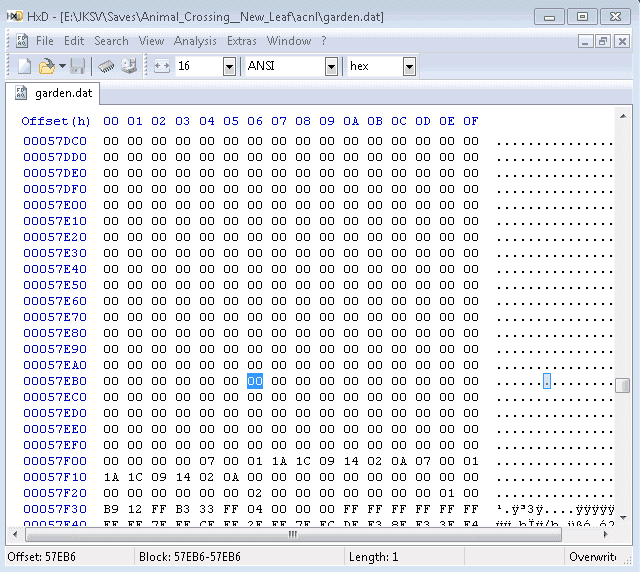This screenshot has width=640, height=572.
Task: Click the horizontal scrollbar left arrow
Action: click(x=15, y=534)
